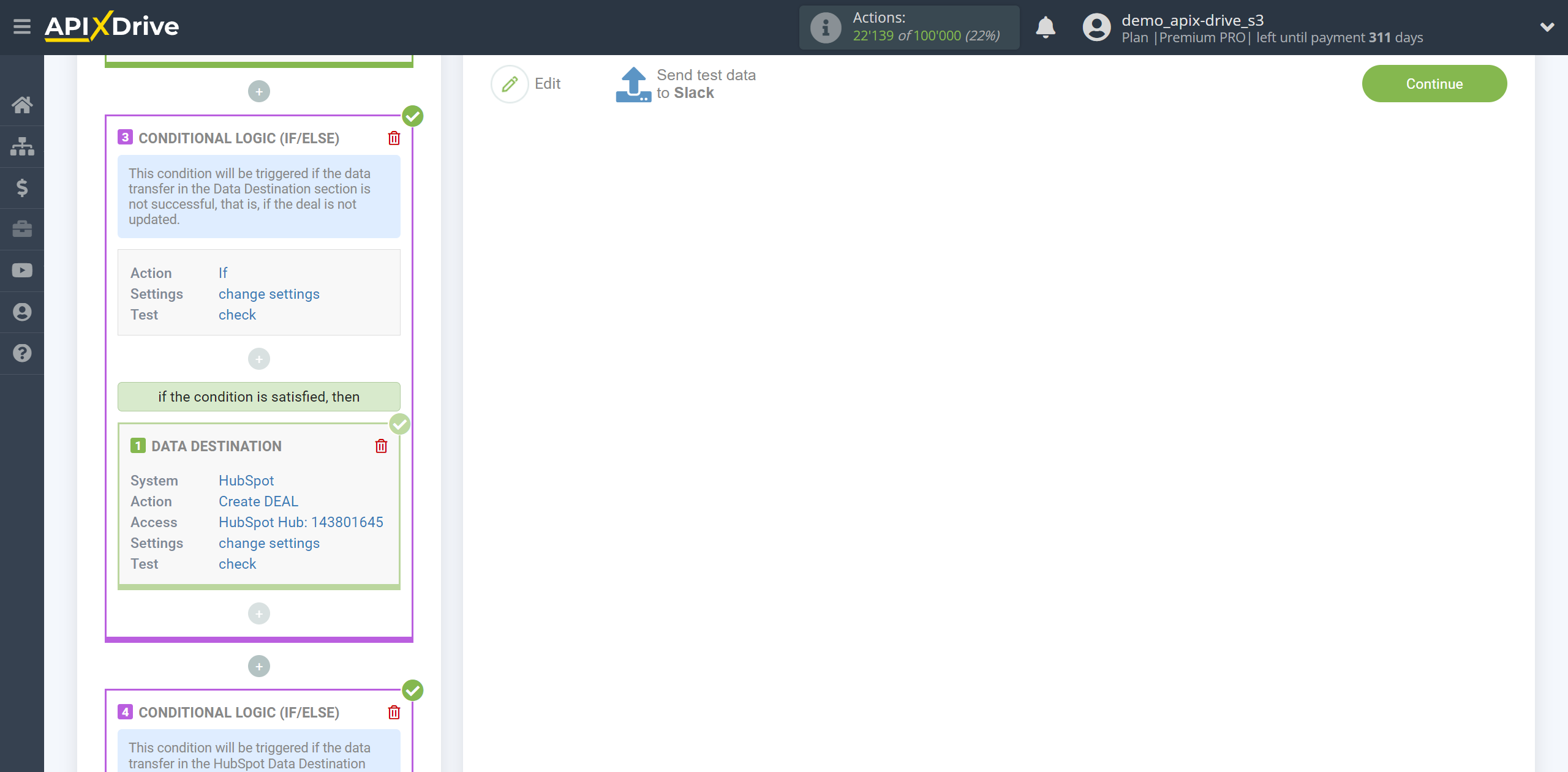The width and height of the screenshot is (1568, 772).
Task: Click 'if the condition is satisfied, then' bar
Action: click(259, 397)
